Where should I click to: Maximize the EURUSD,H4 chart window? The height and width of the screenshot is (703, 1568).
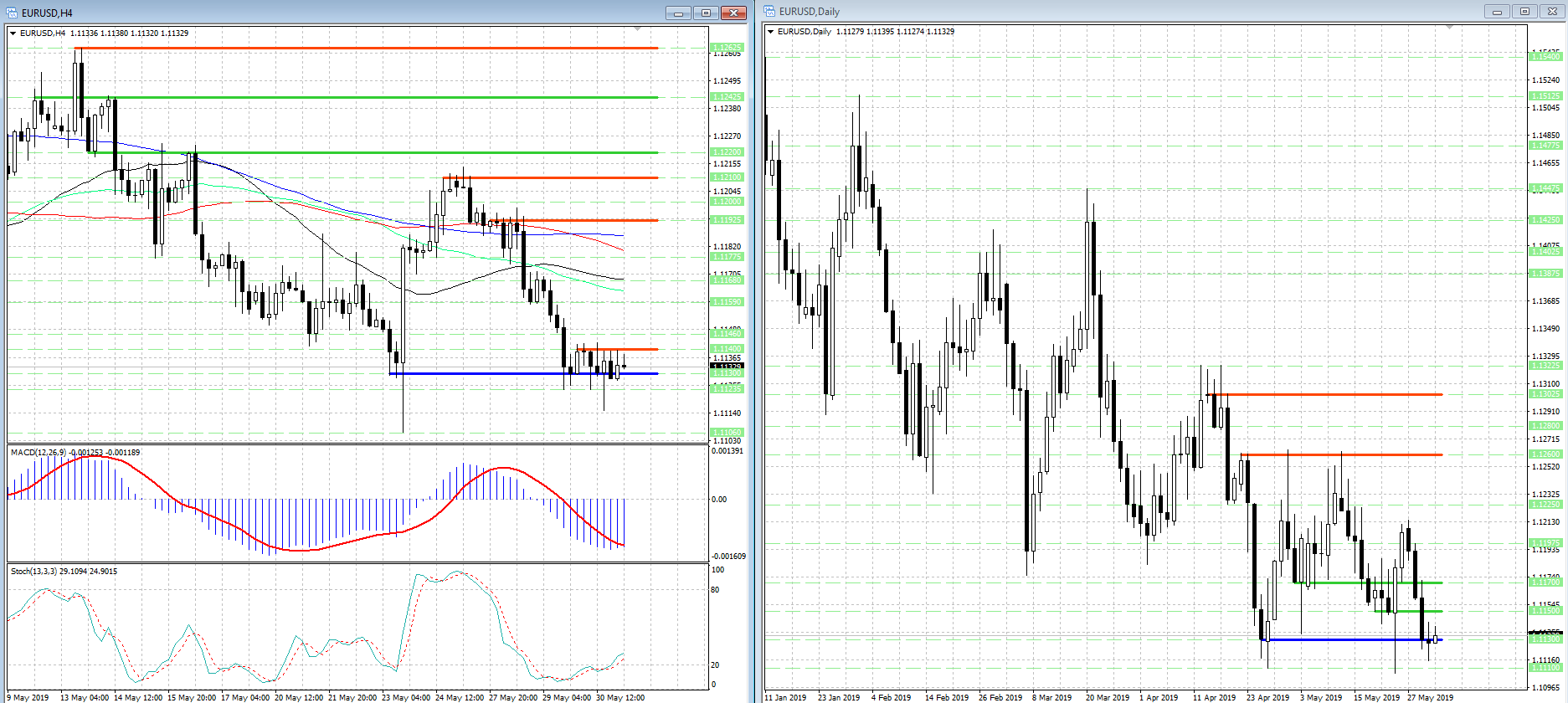[x=706, y=13]
